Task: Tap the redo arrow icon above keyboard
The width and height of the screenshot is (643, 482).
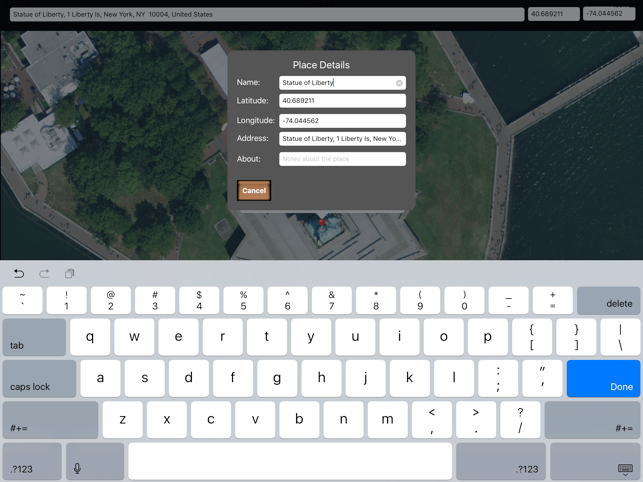Action: click(44, 274)
